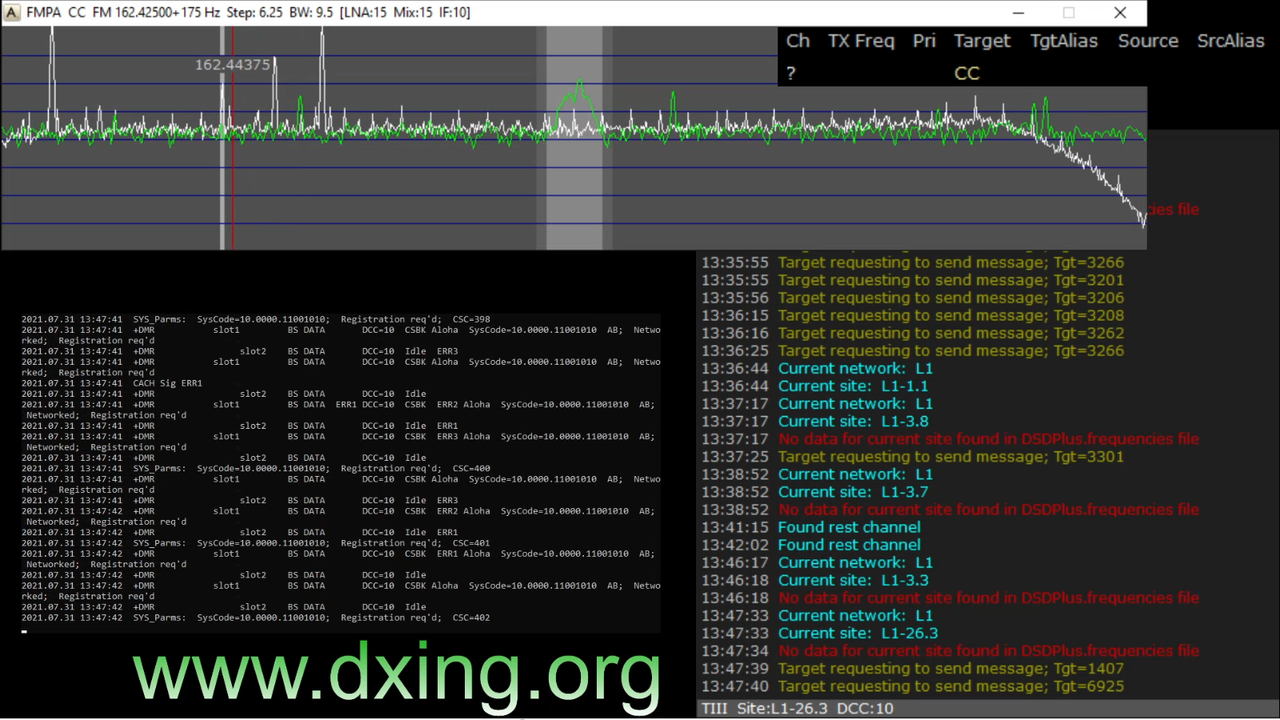The height and width of the screenshot is (720, 1280).
Task: Click the FMPA app icon in title bar
Action: (x=11, y=12)
